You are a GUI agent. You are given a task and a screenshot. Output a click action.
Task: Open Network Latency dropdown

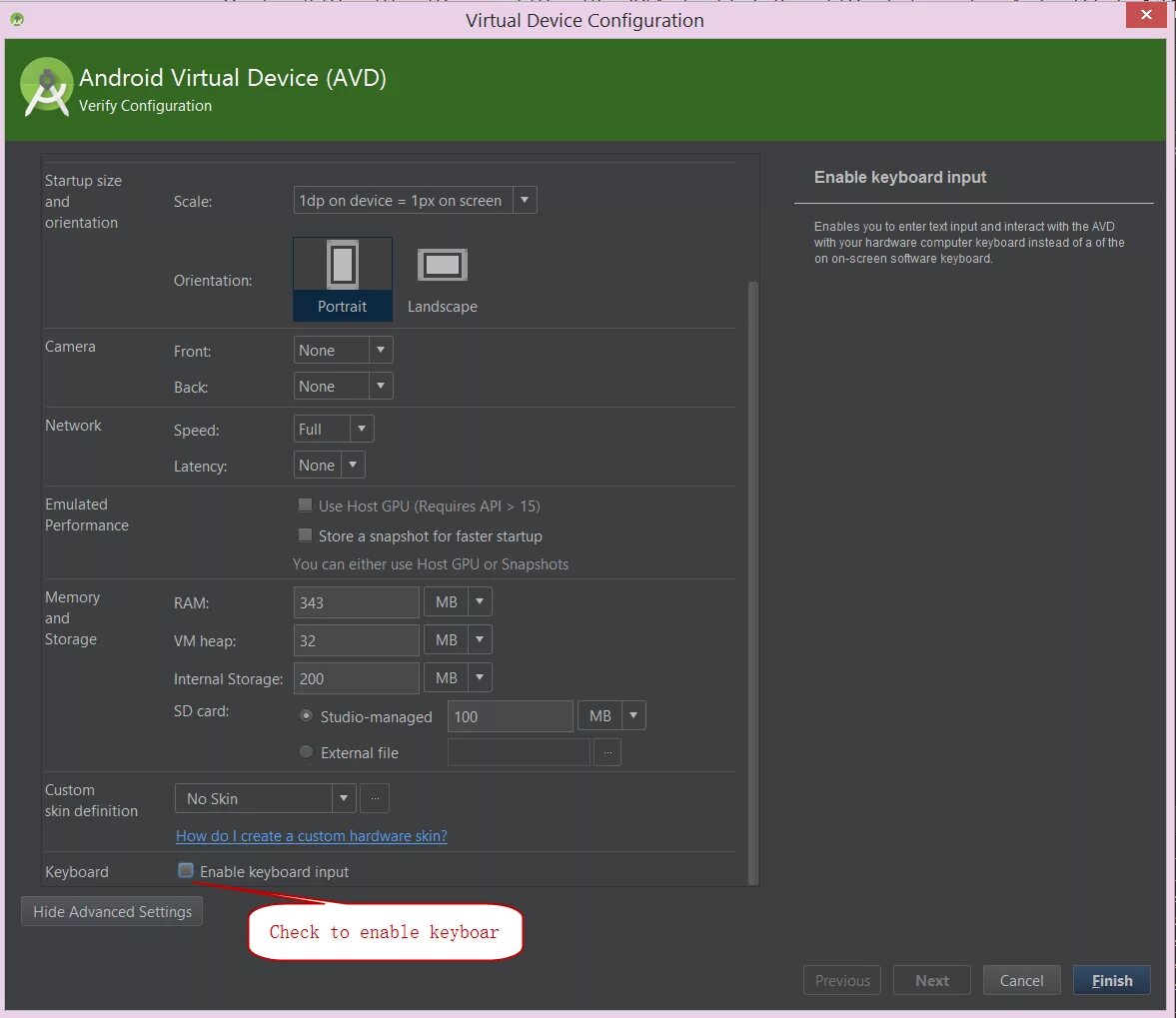pos(330,465)
